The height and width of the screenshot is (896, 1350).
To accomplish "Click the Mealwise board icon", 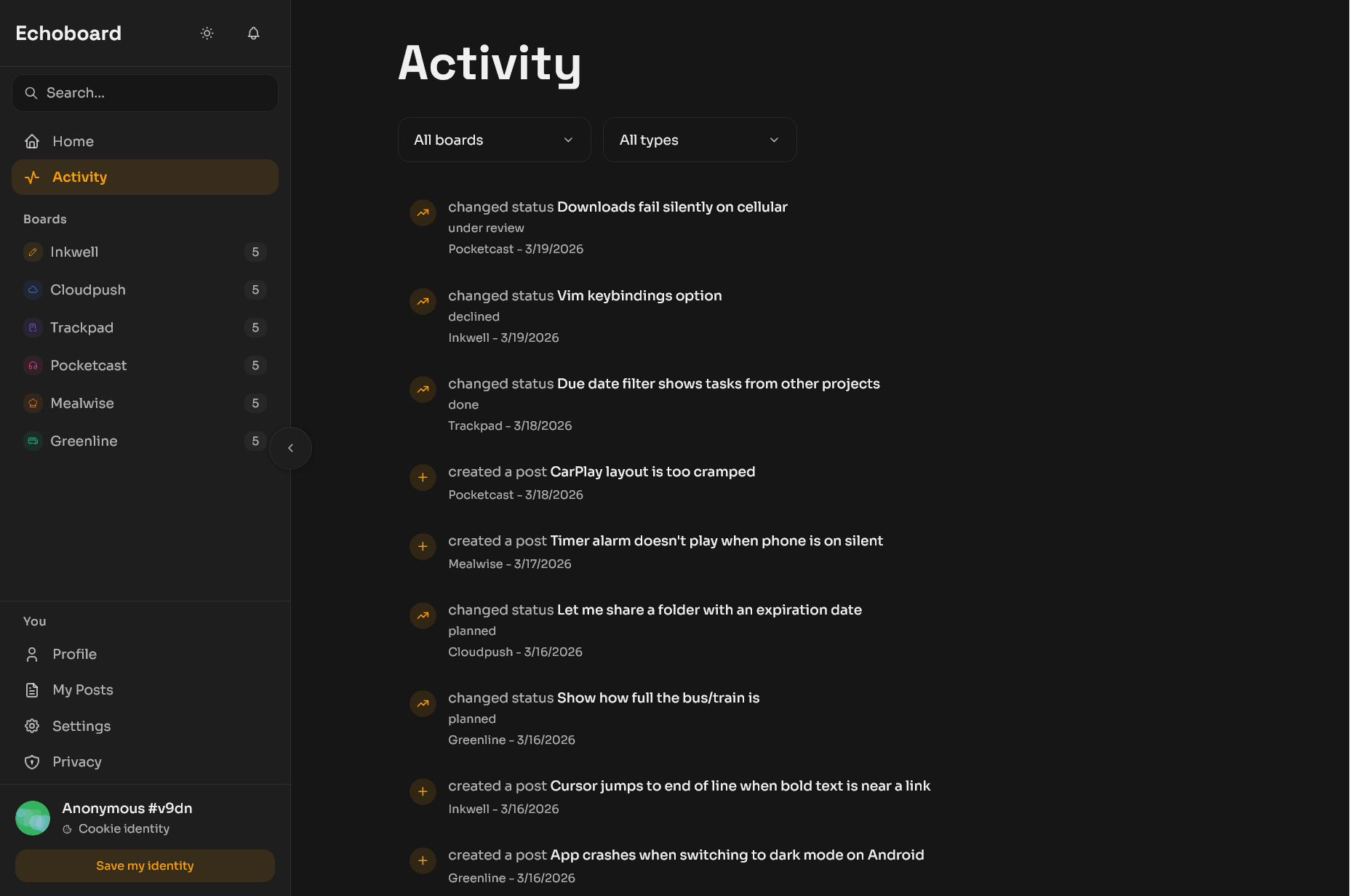I will point(33,404).
